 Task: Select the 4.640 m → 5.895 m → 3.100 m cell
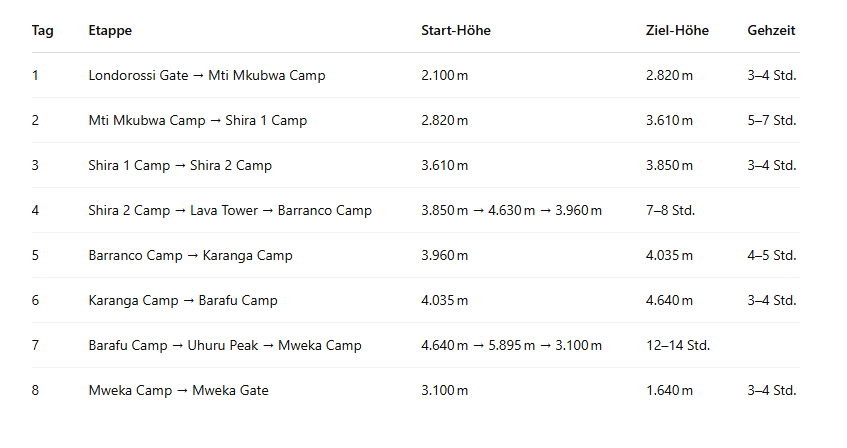pos(511,345)
